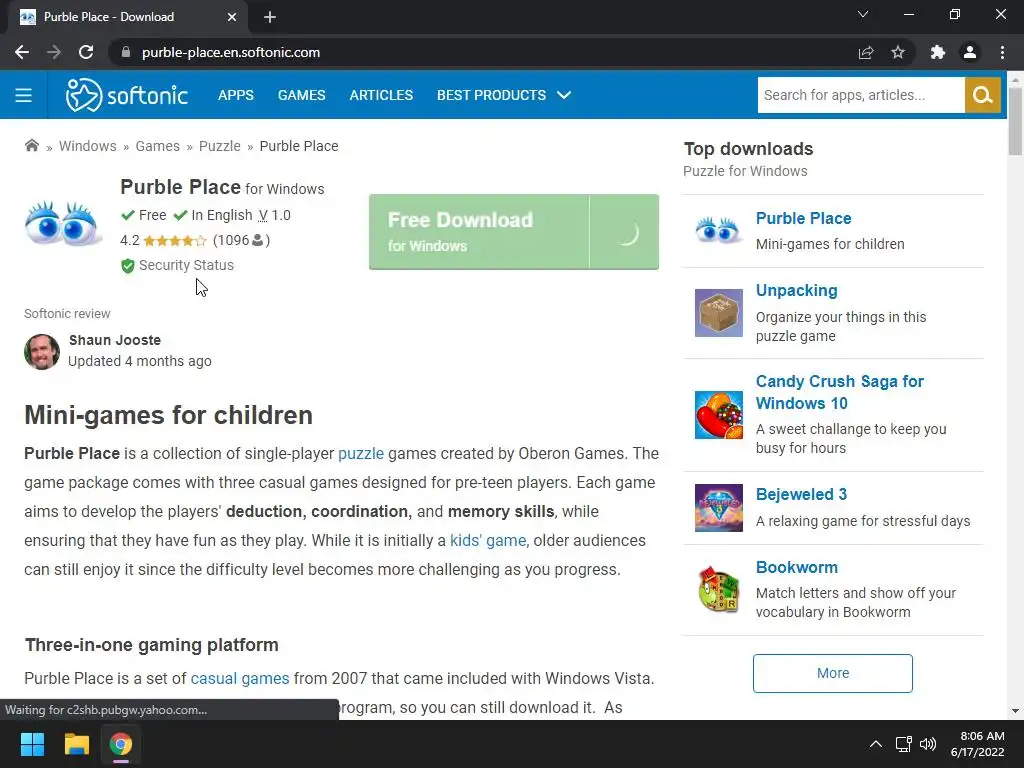The image size is (1024, 768).
Task: Click the Games breadcrumb link
Action: 157,146
